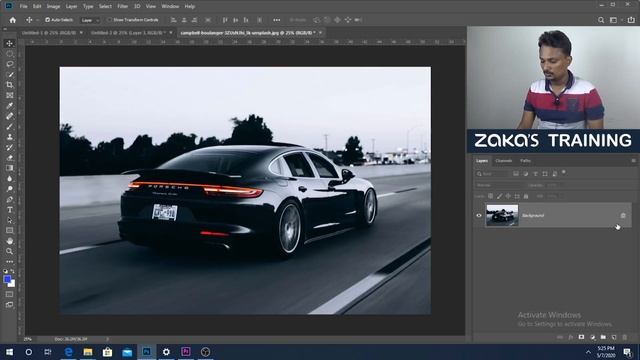Add a layer mask icon
640x360 pixels.
coord(581,338)
